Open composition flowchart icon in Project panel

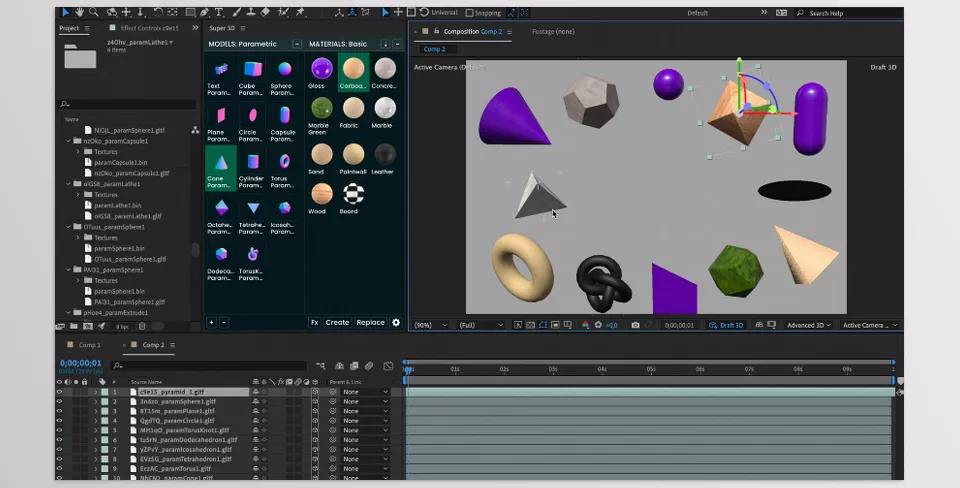(195, 130)
